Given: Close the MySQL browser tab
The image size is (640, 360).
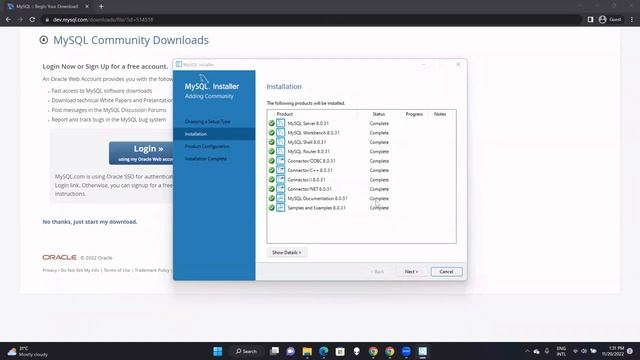Looking at the screenshot, I should click(87, 7).
